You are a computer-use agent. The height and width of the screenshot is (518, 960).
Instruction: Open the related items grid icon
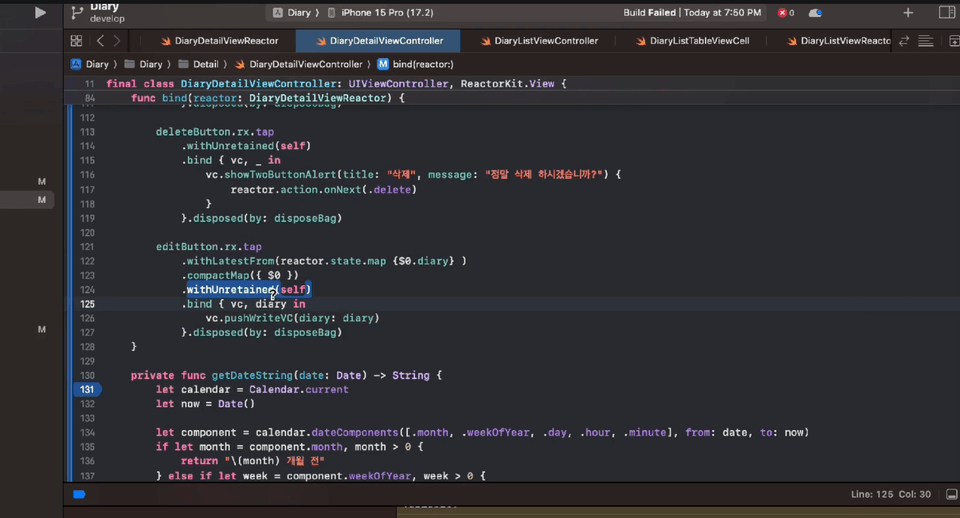pyautogui.click(x=76, y=41)
